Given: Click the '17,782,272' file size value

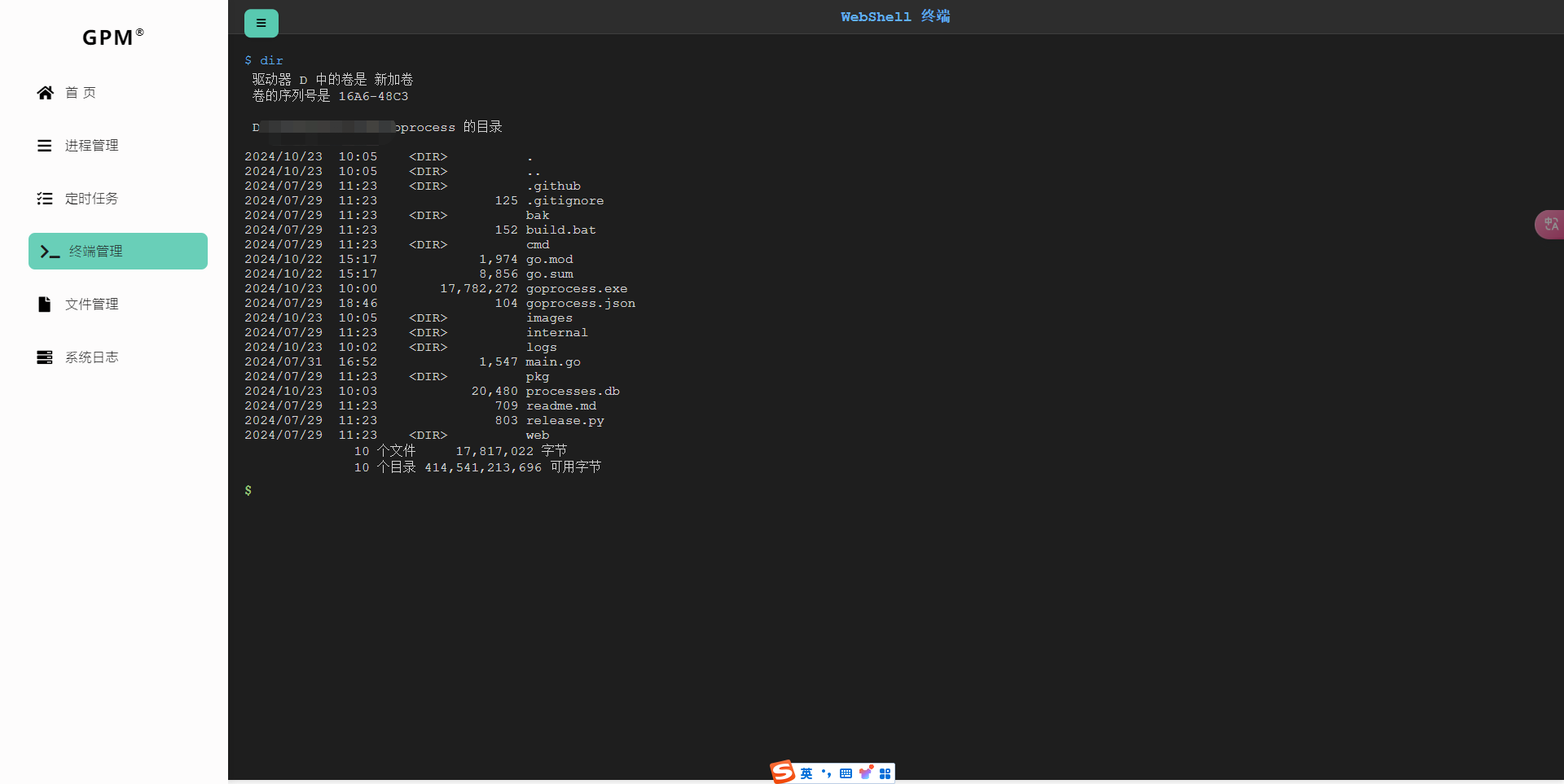Looking at the screenshot, I should (479, 289).
